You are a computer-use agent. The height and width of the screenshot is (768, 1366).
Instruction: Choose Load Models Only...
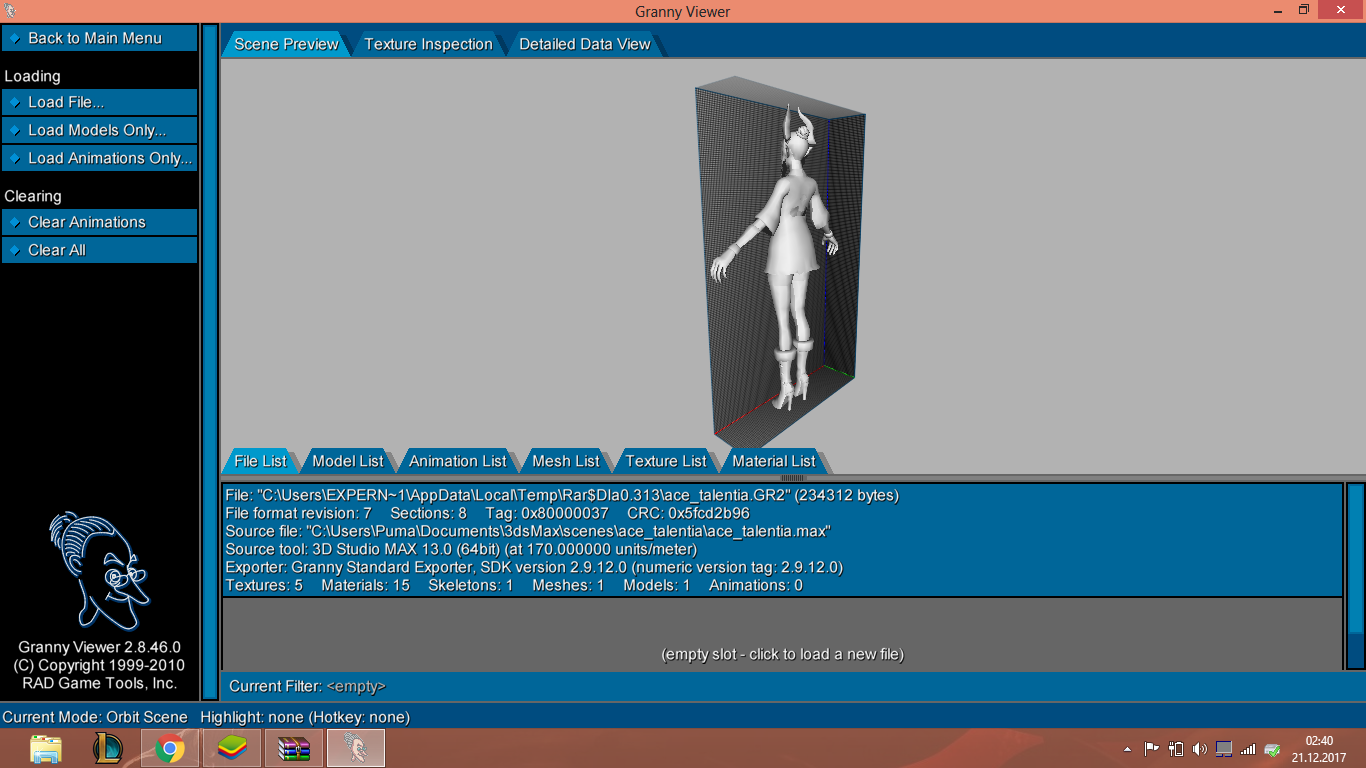tap(100, 130)
